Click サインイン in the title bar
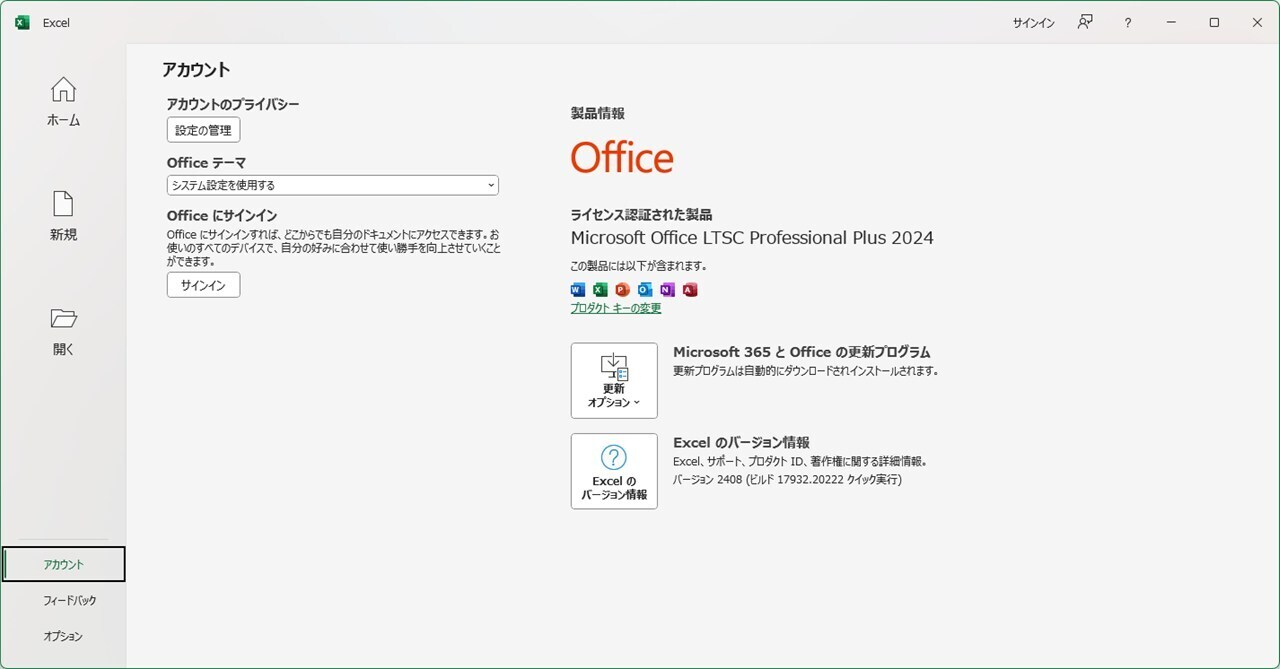Screen dimensions: 1280x669 coord(1033,23)
